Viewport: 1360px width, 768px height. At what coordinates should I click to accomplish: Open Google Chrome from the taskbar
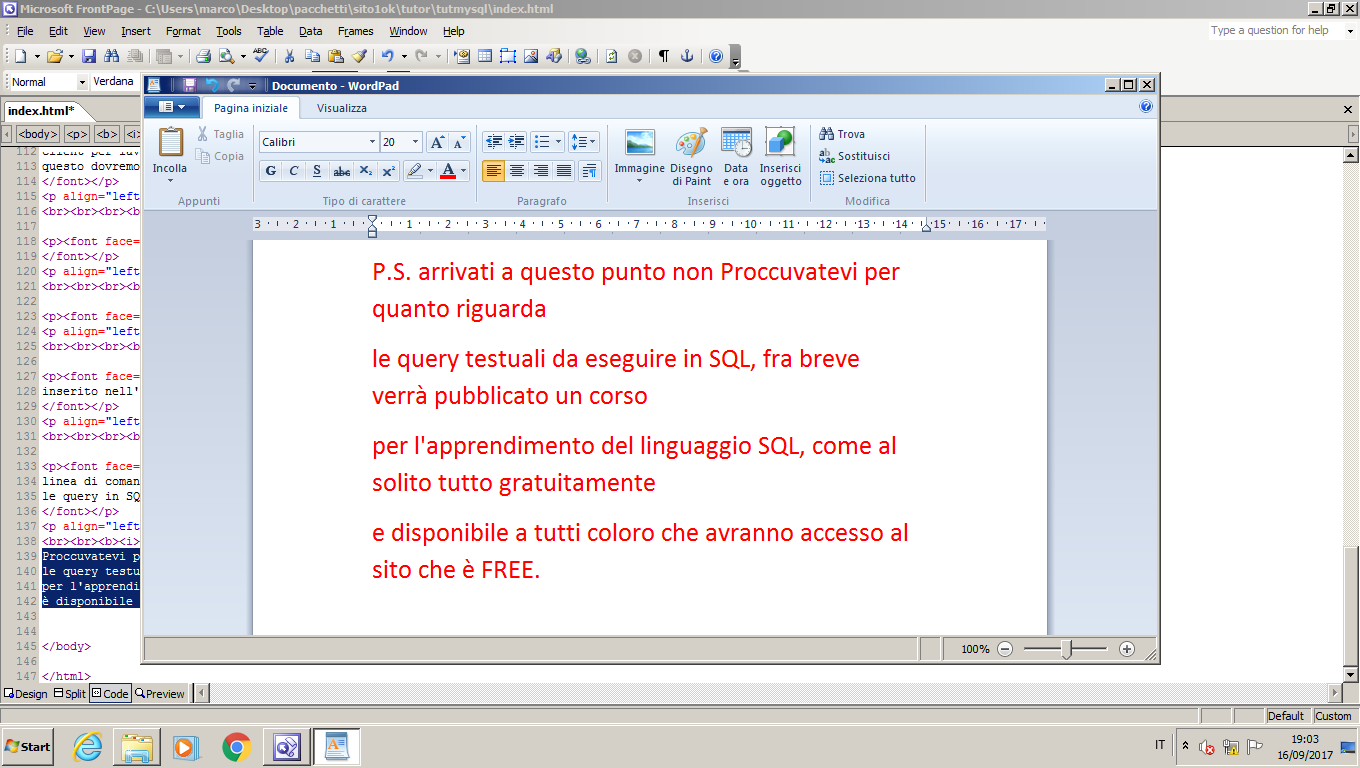click(x=236, y=746)
